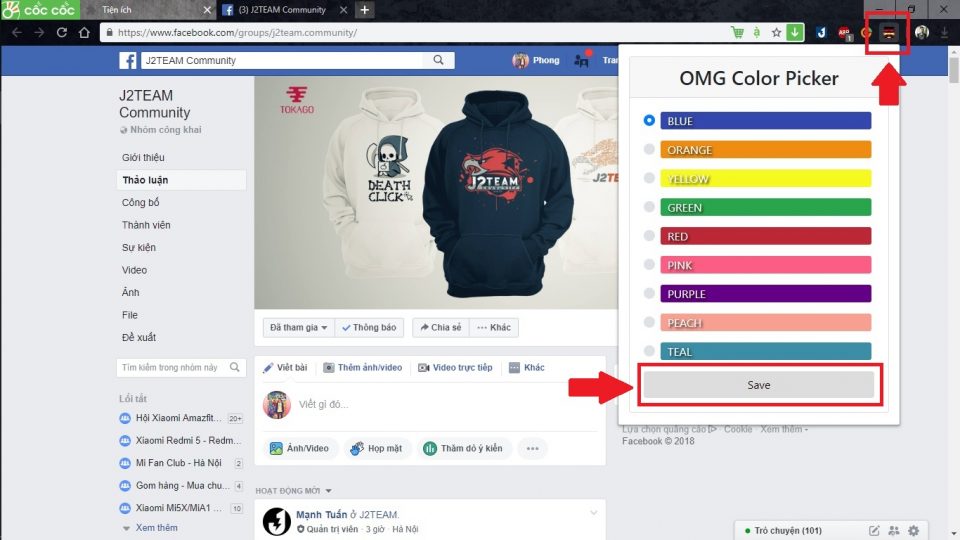Open the chat settings gear icon
The width and height of the screenshot is (960, 540).
pyautogui.click(x=913, y=531)
